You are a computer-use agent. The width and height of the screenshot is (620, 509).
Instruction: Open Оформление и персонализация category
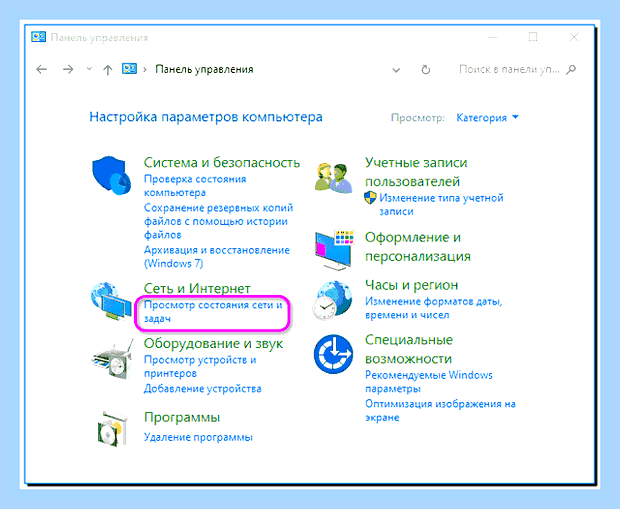tap(418, 246)
